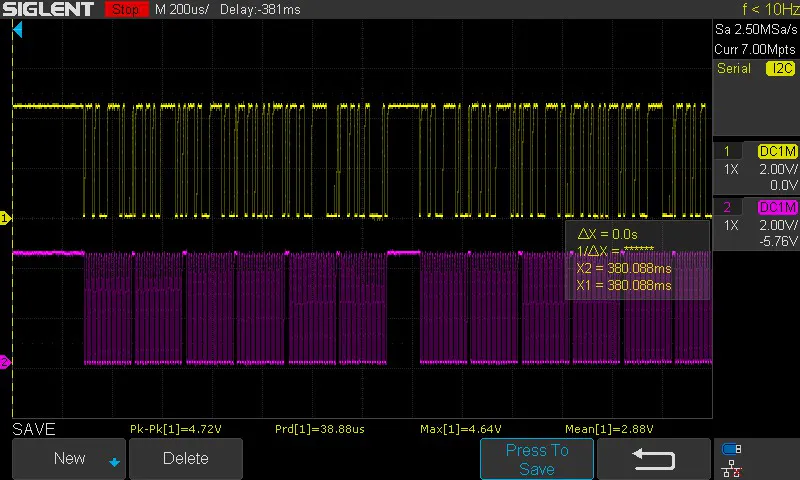The width and height of the screenshot is (800, 480).
Task: Click the Max[1]=4.64V measurement
Action: point(461,429)
